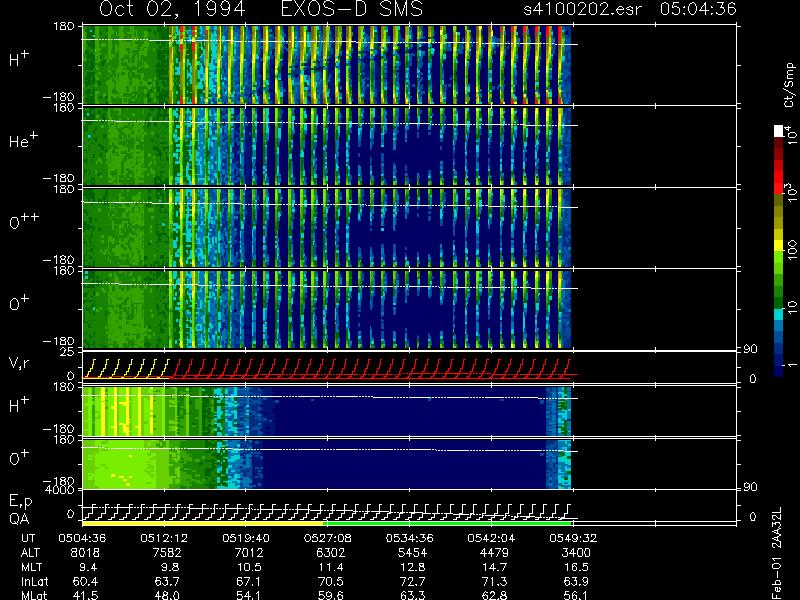Click the header time "05:04:36"
The image size is (800, 600).
point(698,9)
